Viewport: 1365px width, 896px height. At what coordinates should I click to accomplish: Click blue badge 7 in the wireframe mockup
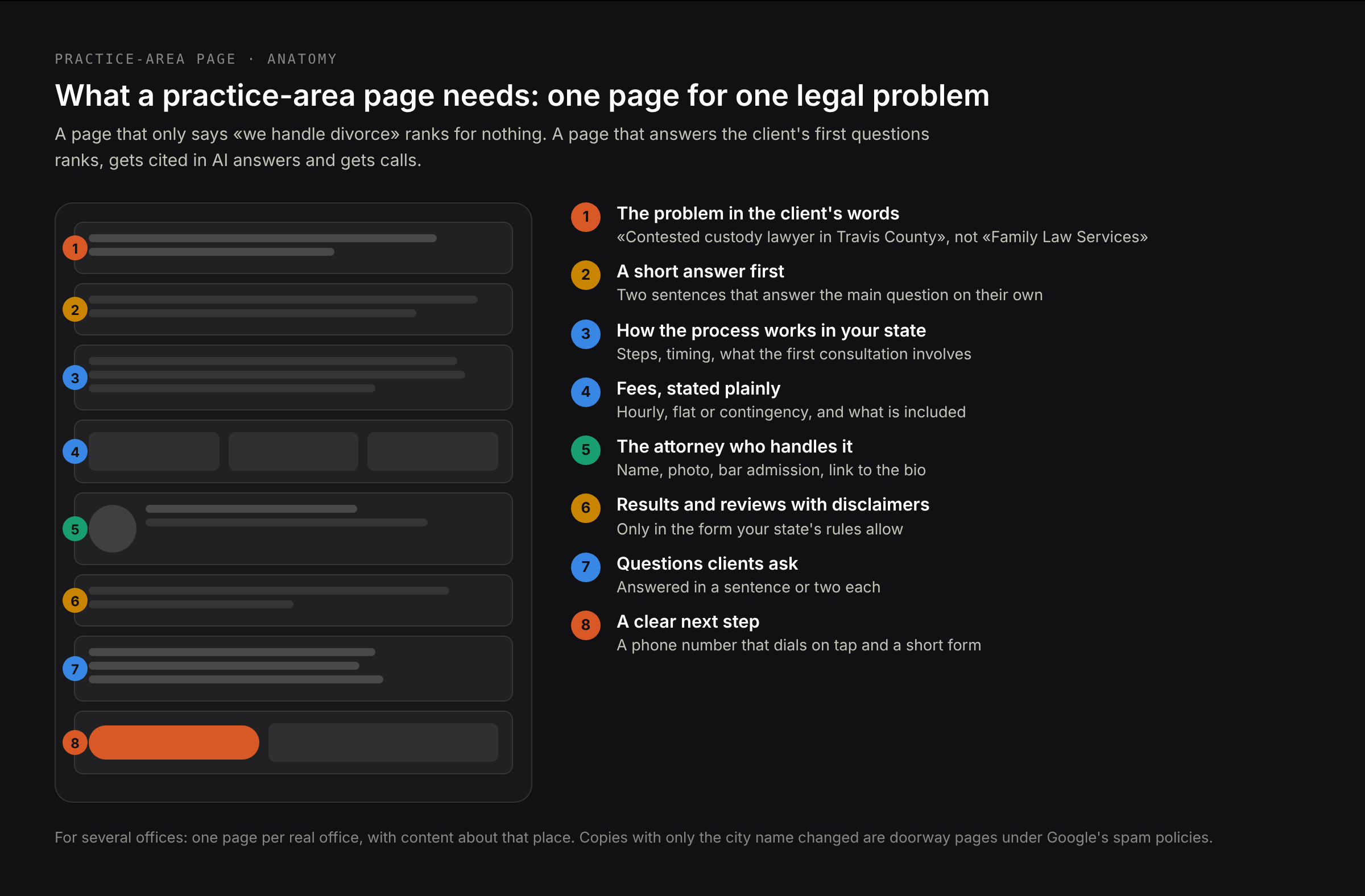coord(75,669)
